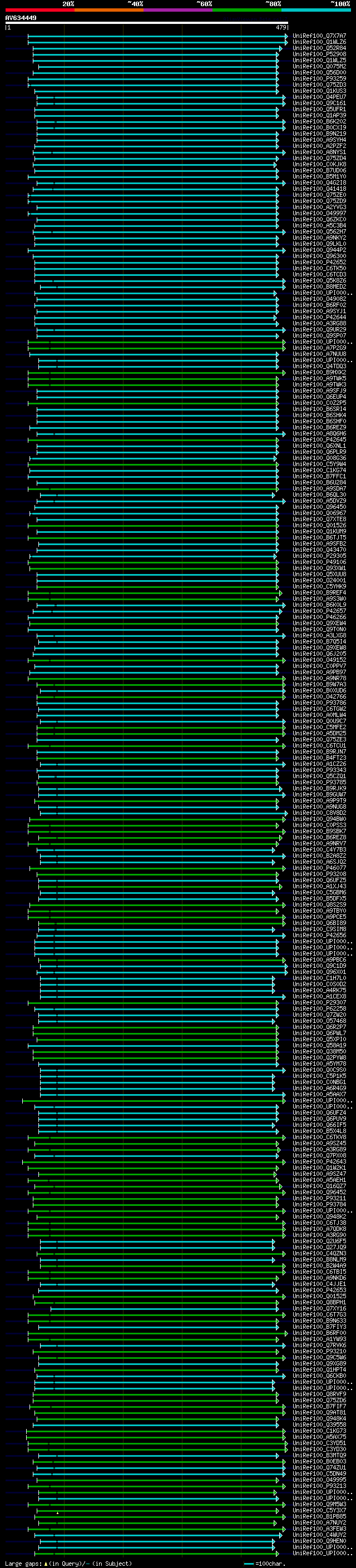The width and height of the screenshot is (356, 1568).
Task: Click the white AV634449 query sequence bar
Action: coord(147,23)
